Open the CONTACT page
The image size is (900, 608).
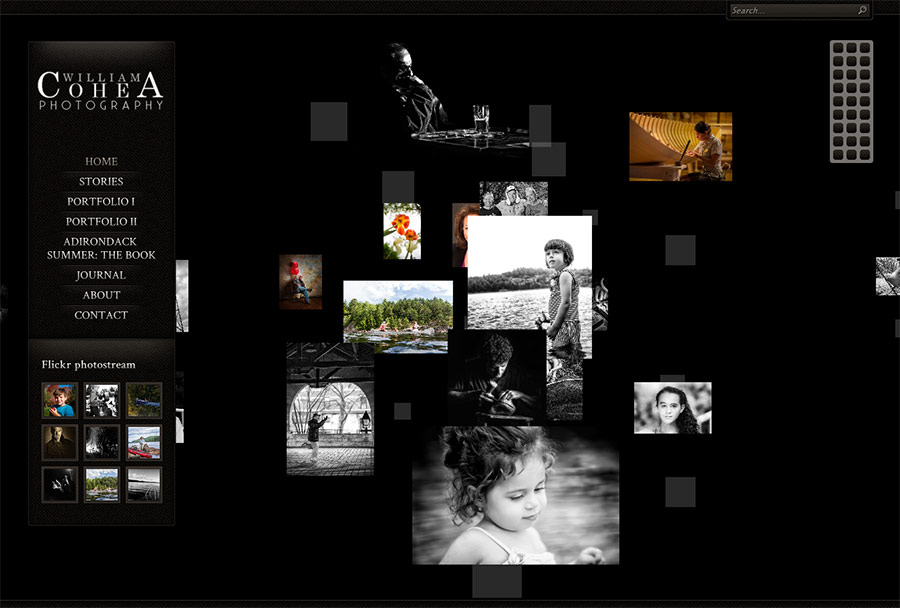[101, 315]
